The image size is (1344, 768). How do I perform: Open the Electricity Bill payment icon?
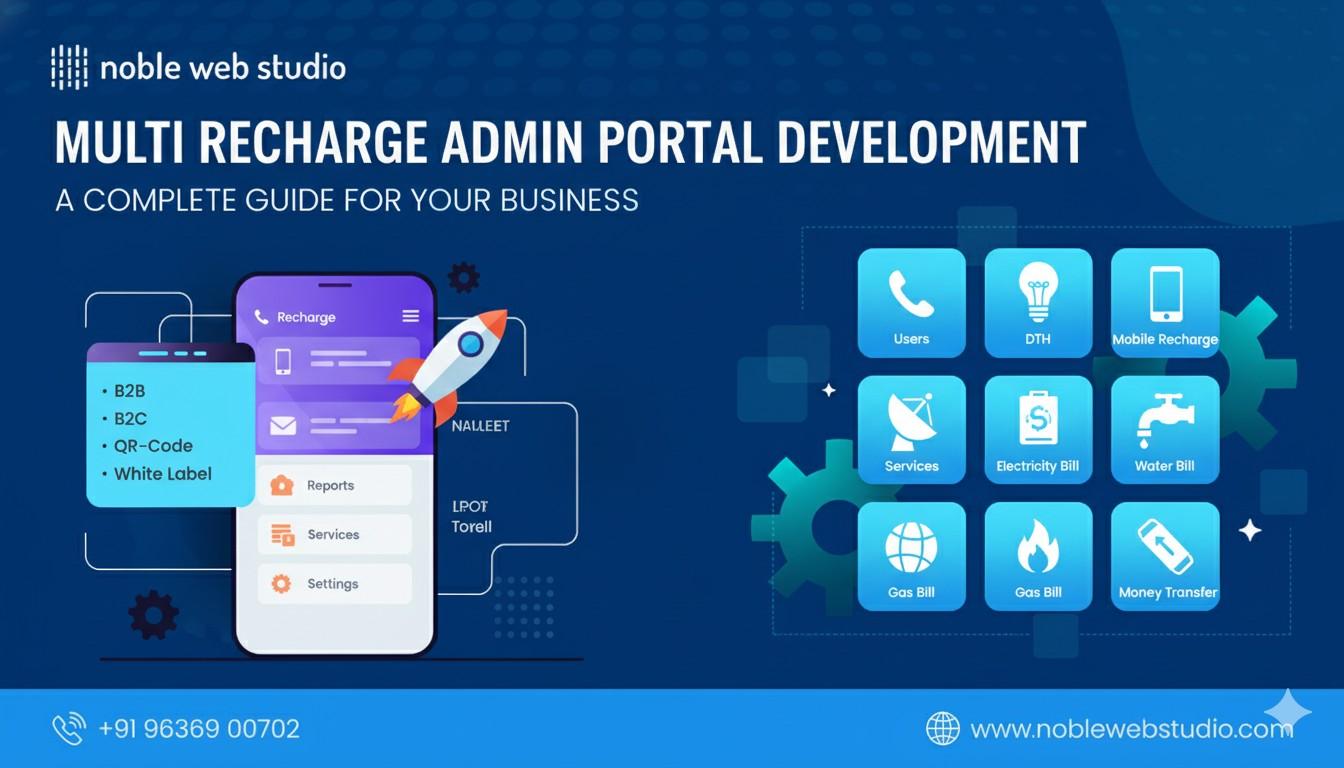[x=1038, y=429]
